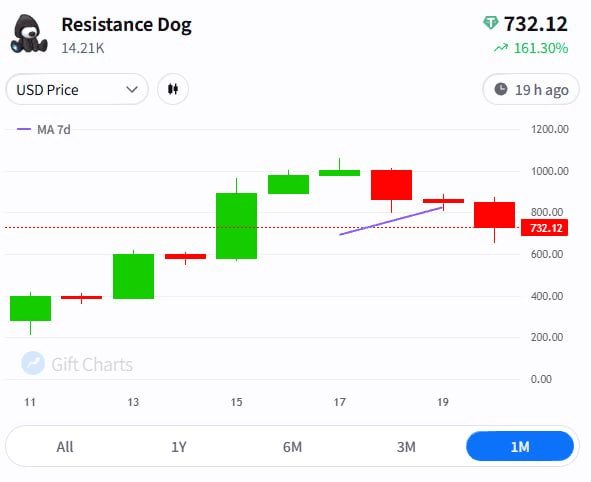591x482 pixels.
Task: Open the USD Price dropdown
Action: coord(77,89)
